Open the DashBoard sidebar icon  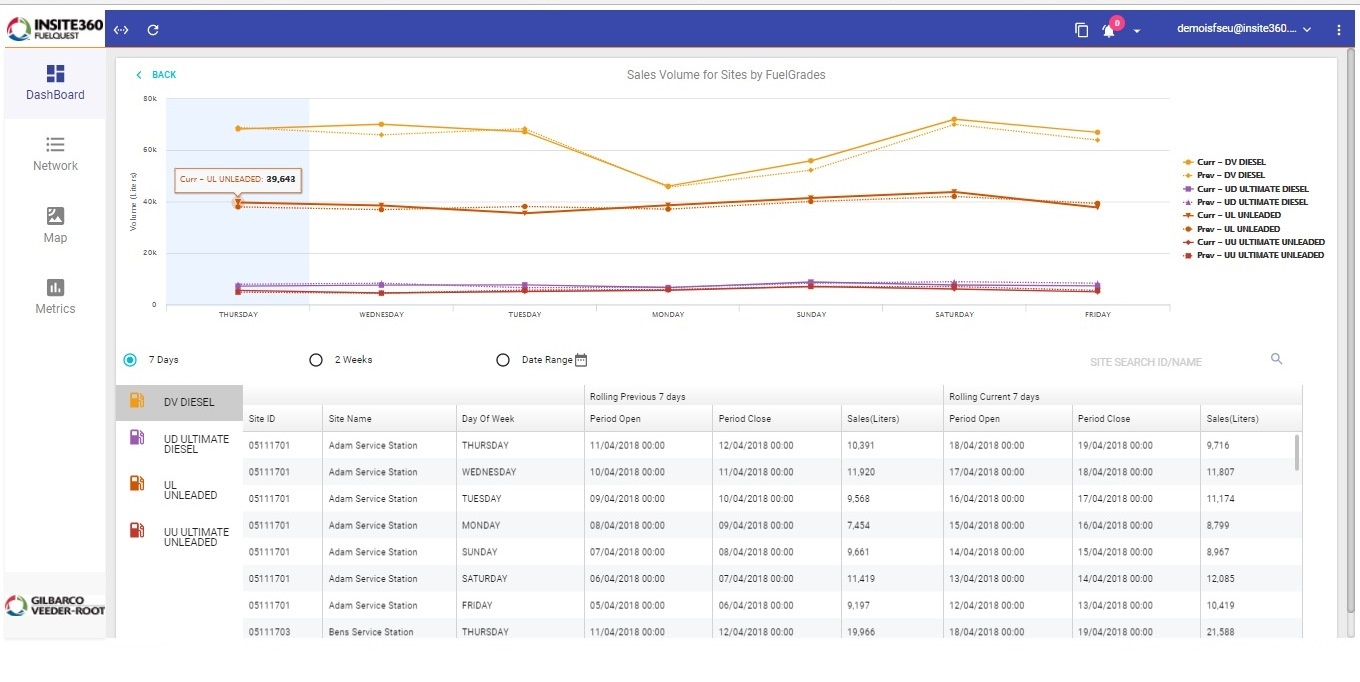click(x=55, y=74)
